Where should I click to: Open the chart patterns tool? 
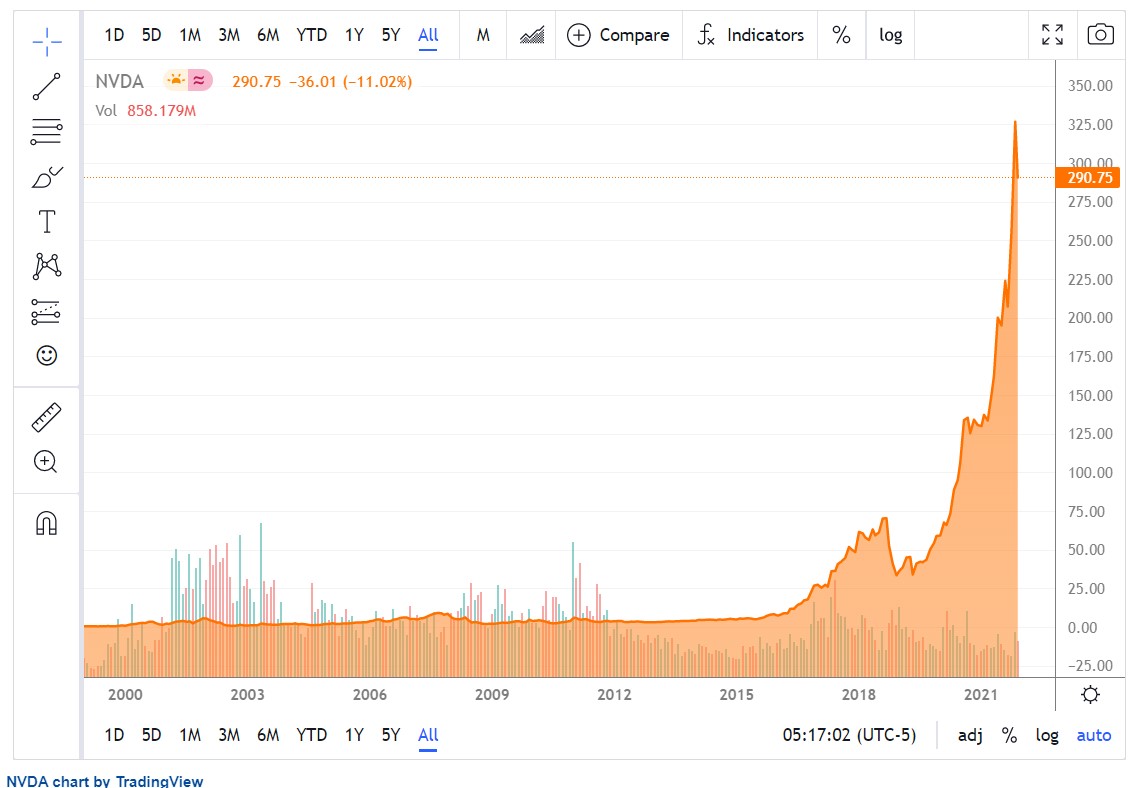click(47, 266)
